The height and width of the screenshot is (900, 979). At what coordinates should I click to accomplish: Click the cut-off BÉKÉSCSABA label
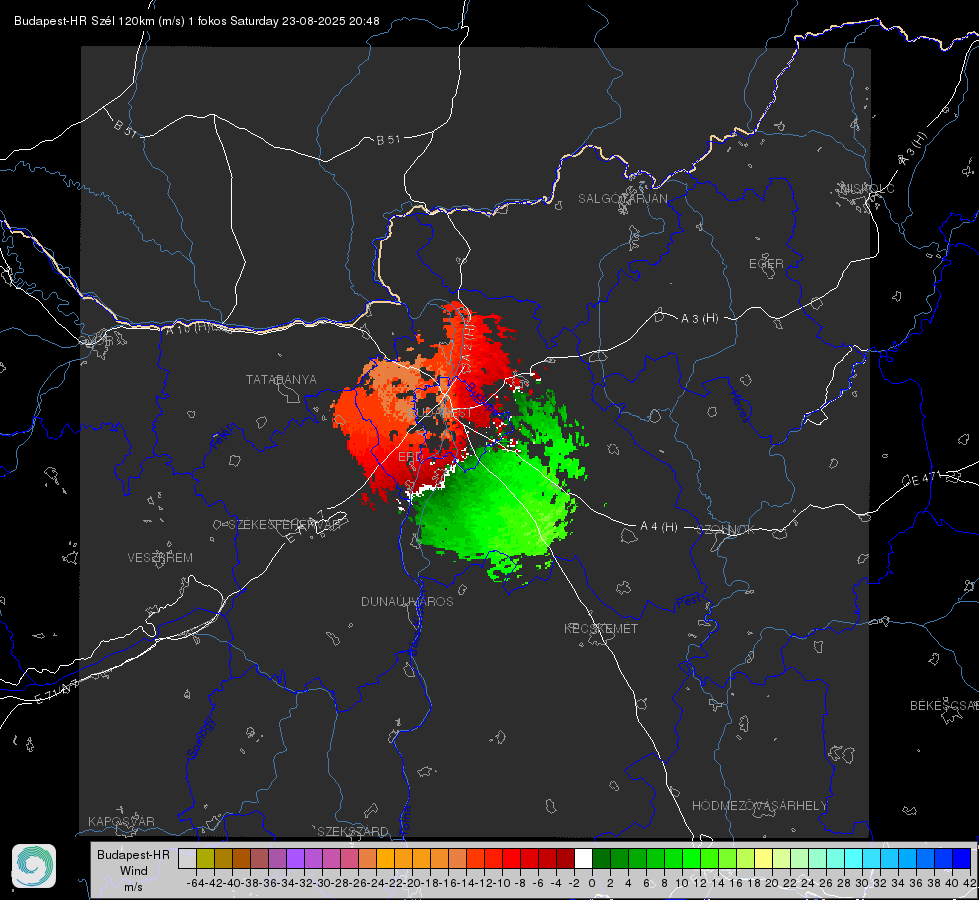944,705
